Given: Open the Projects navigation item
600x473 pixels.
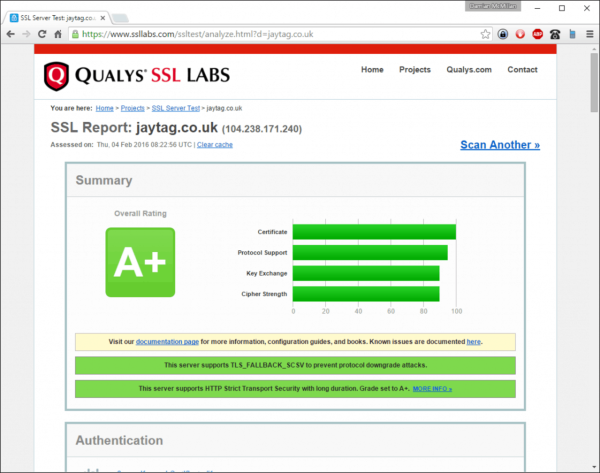Looking at the screenshot, I should coord(415,70).
